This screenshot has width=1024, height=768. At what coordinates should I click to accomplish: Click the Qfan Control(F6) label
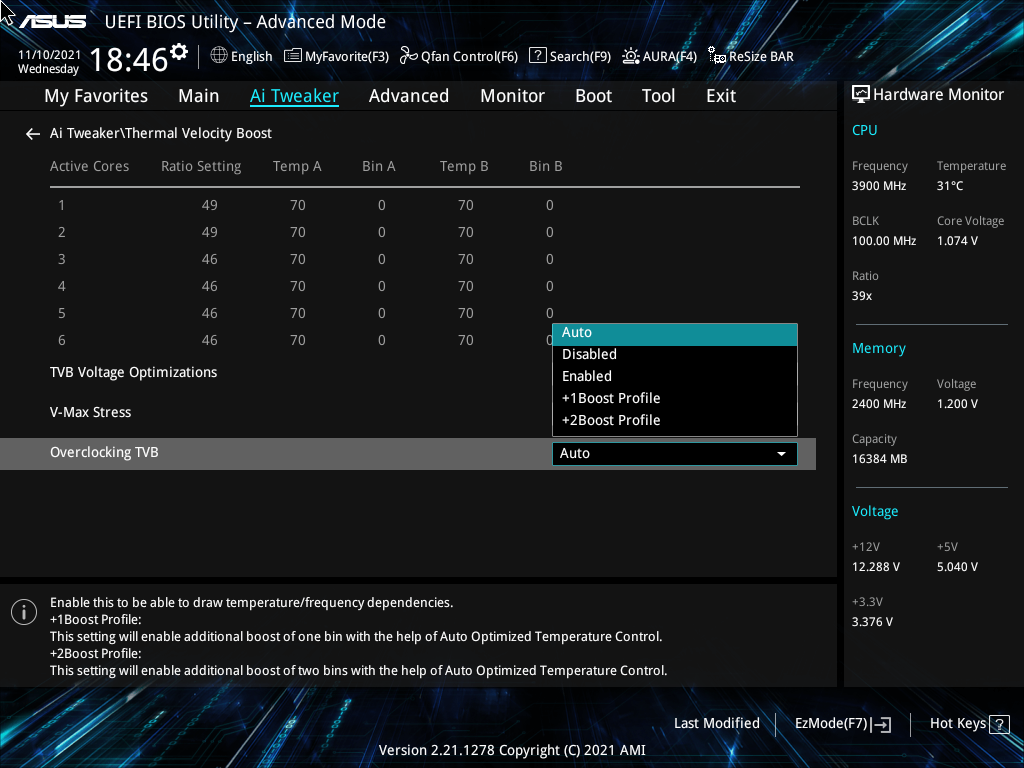(x=470, y=57)
